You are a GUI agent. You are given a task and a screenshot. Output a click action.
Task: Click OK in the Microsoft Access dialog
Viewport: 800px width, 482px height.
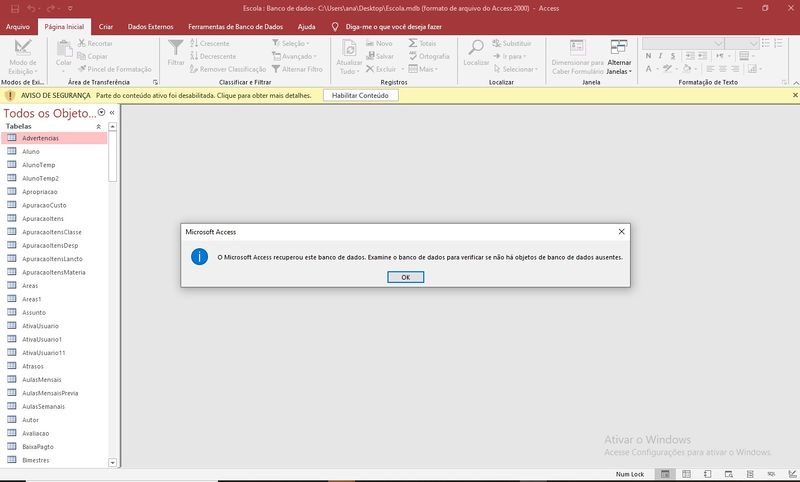(x=405, y=277)
